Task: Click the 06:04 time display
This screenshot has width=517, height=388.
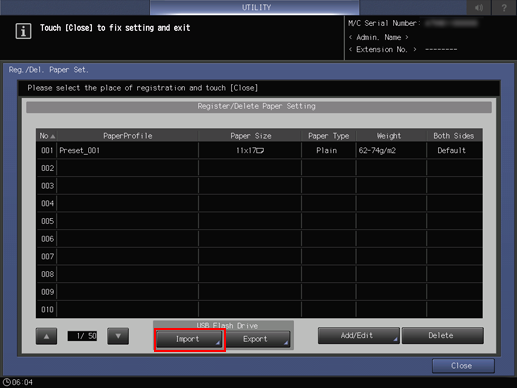Action: click(x=22, y=382)
